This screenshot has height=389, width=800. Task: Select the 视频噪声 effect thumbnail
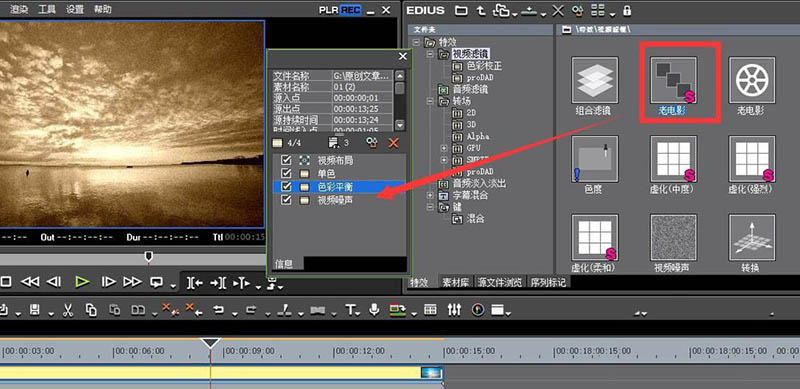pyautogui.click(x=673, y=237)
